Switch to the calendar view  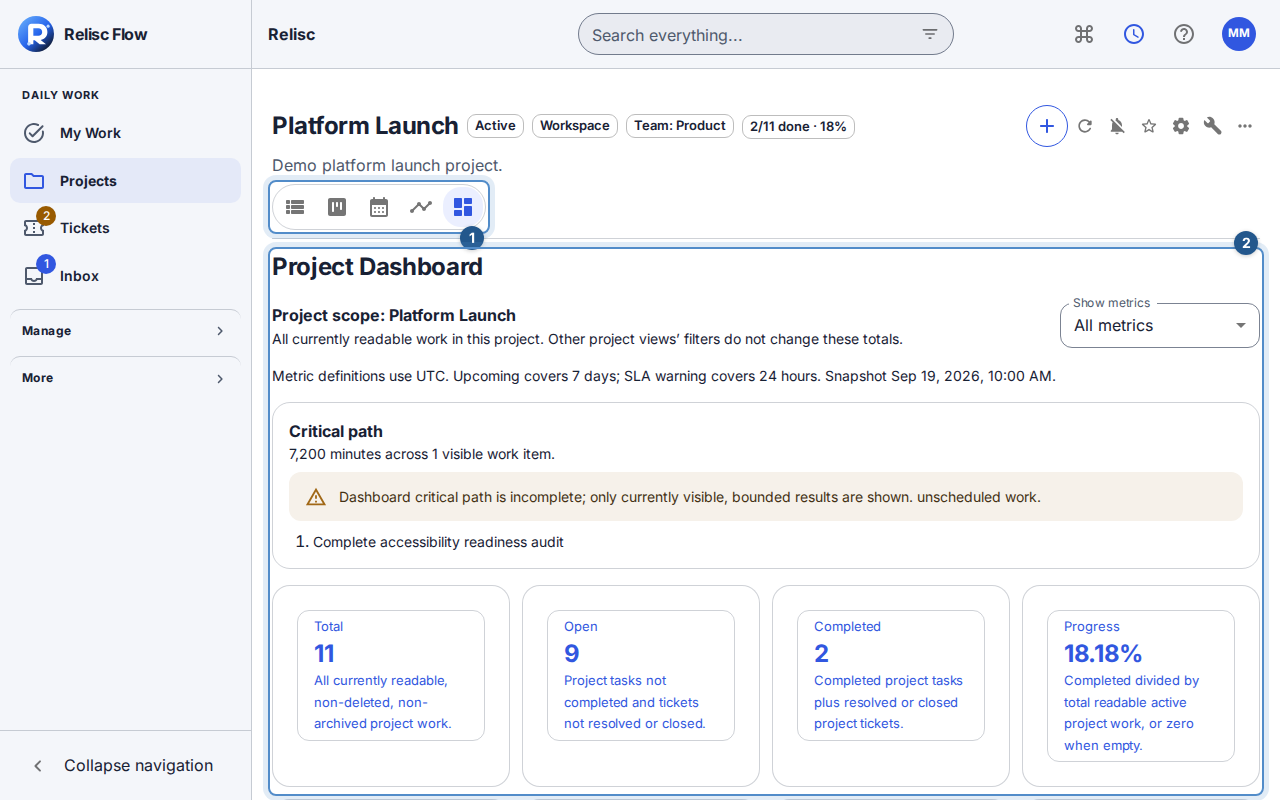click(379, 207)
